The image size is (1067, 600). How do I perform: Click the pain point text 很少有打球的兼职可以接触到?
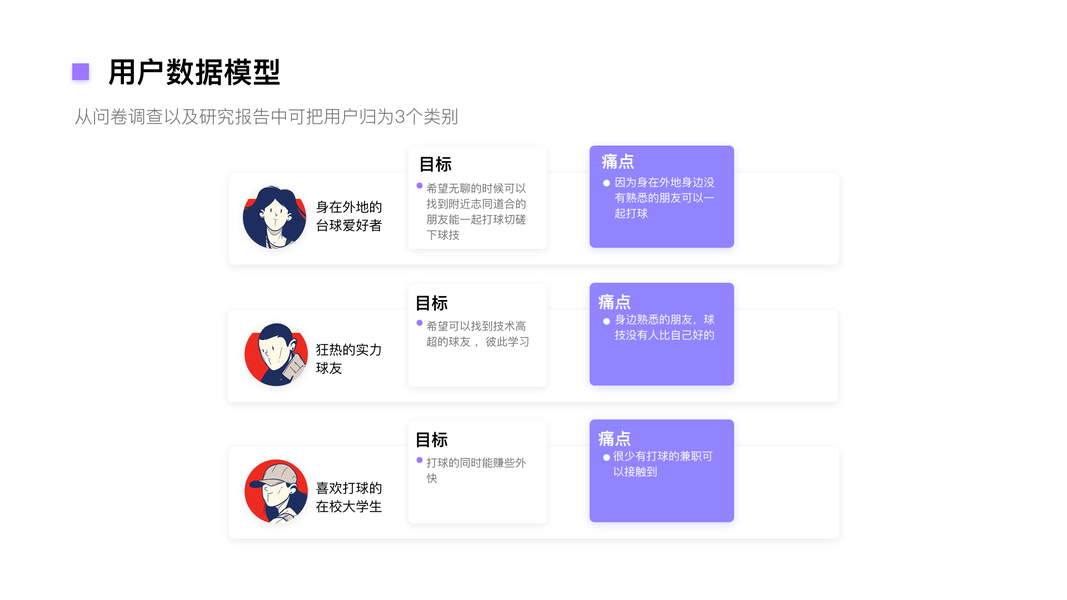click(x=662, y=464)
